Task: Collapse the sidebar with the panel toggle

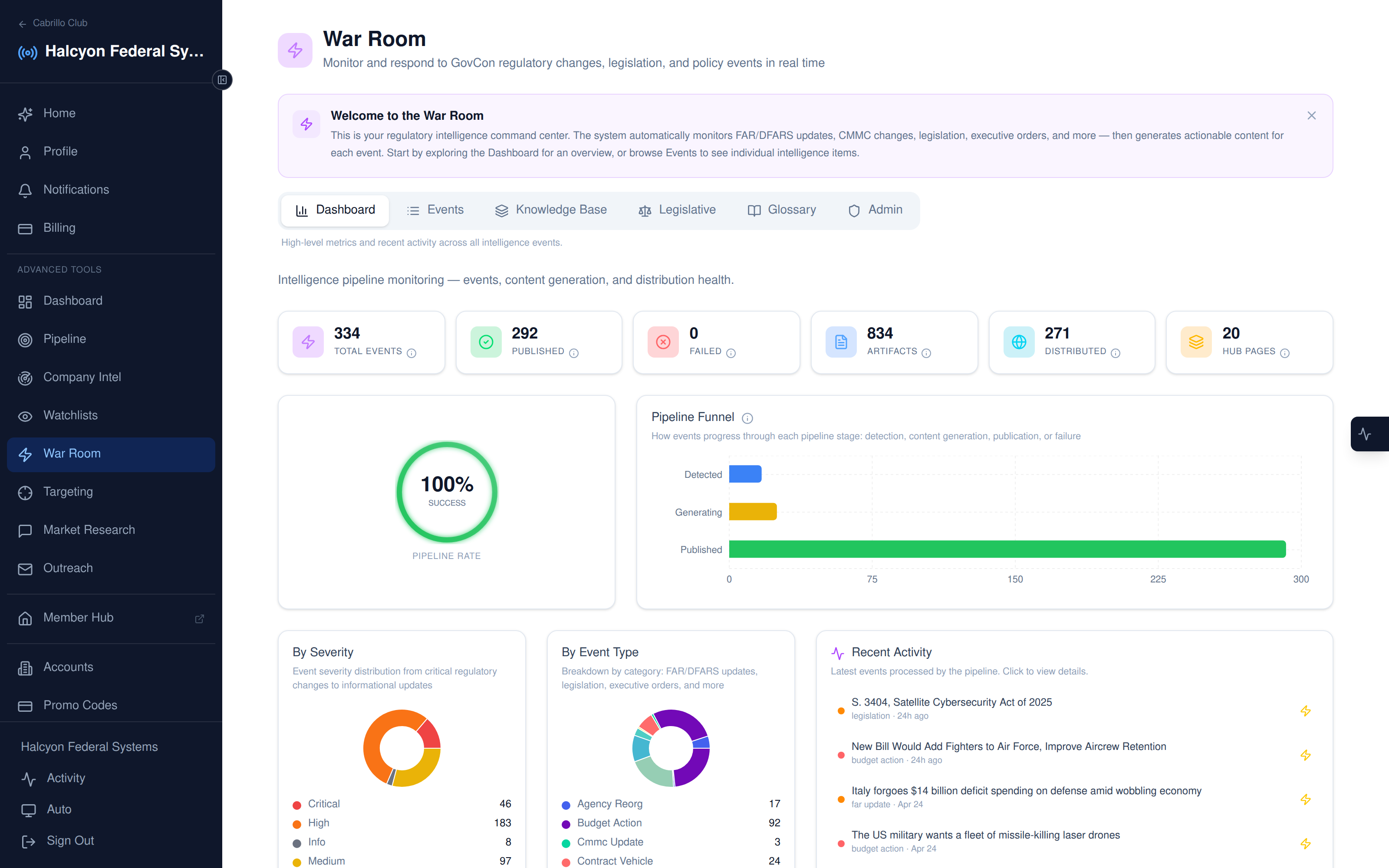Action: tap(222, 80)
